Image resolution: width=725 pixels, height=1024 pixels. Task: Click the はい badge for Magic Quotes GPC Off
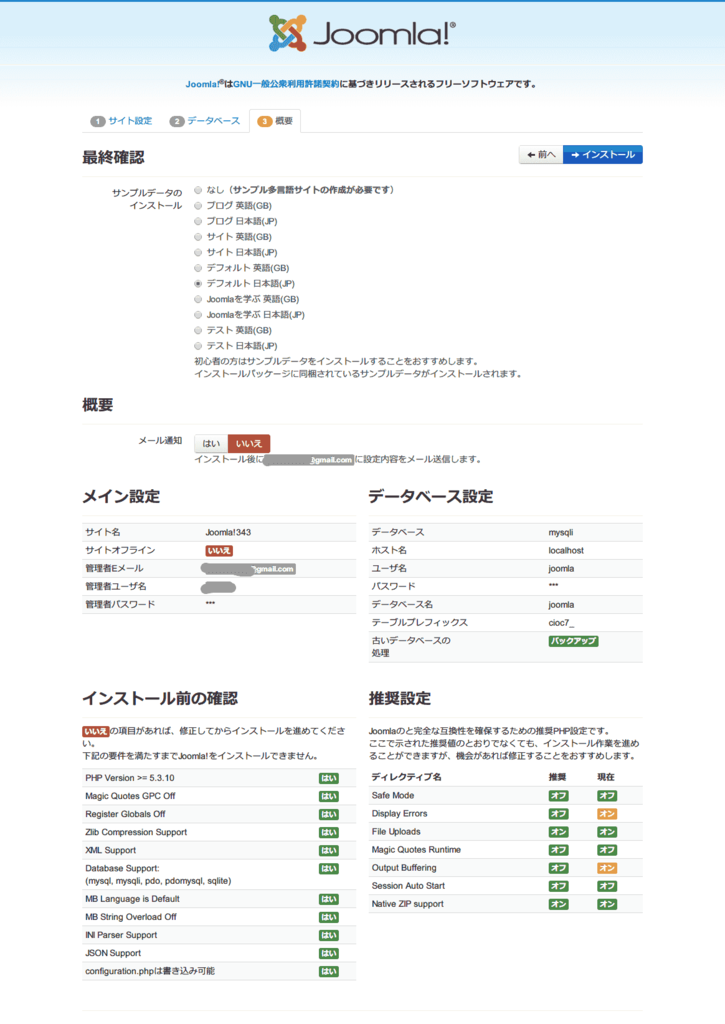click(x=329, y=797)
